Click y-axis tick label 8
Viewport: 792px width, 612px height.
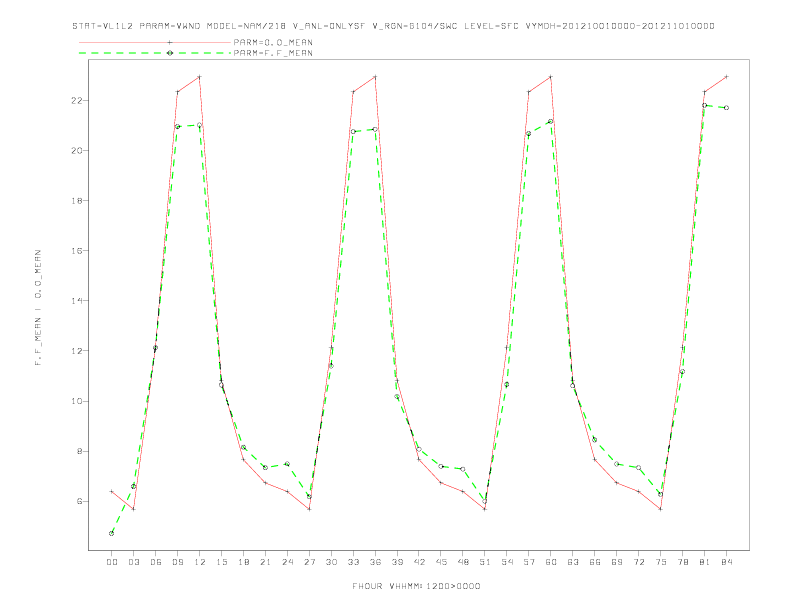pyautogui.click(x=81, y=451)
